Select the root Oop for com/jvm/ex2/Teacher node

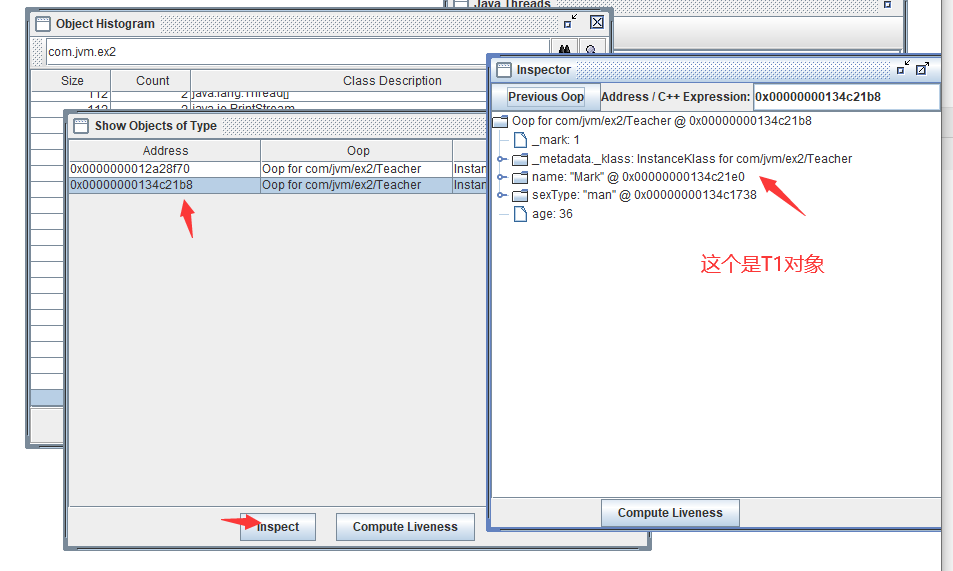661,121
